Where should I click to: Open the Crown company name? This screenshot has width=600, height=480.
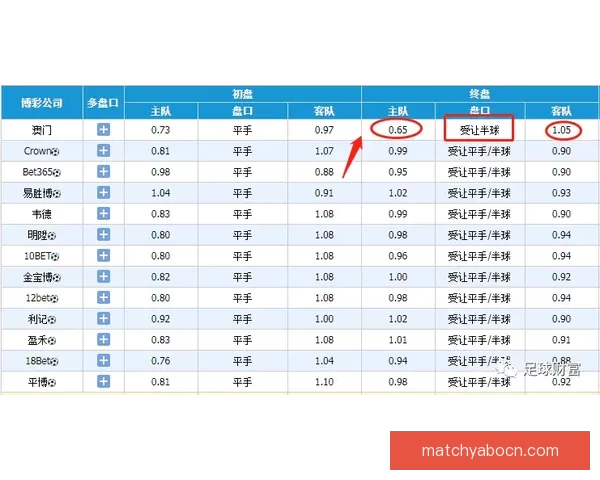click(x=38, y=151)
